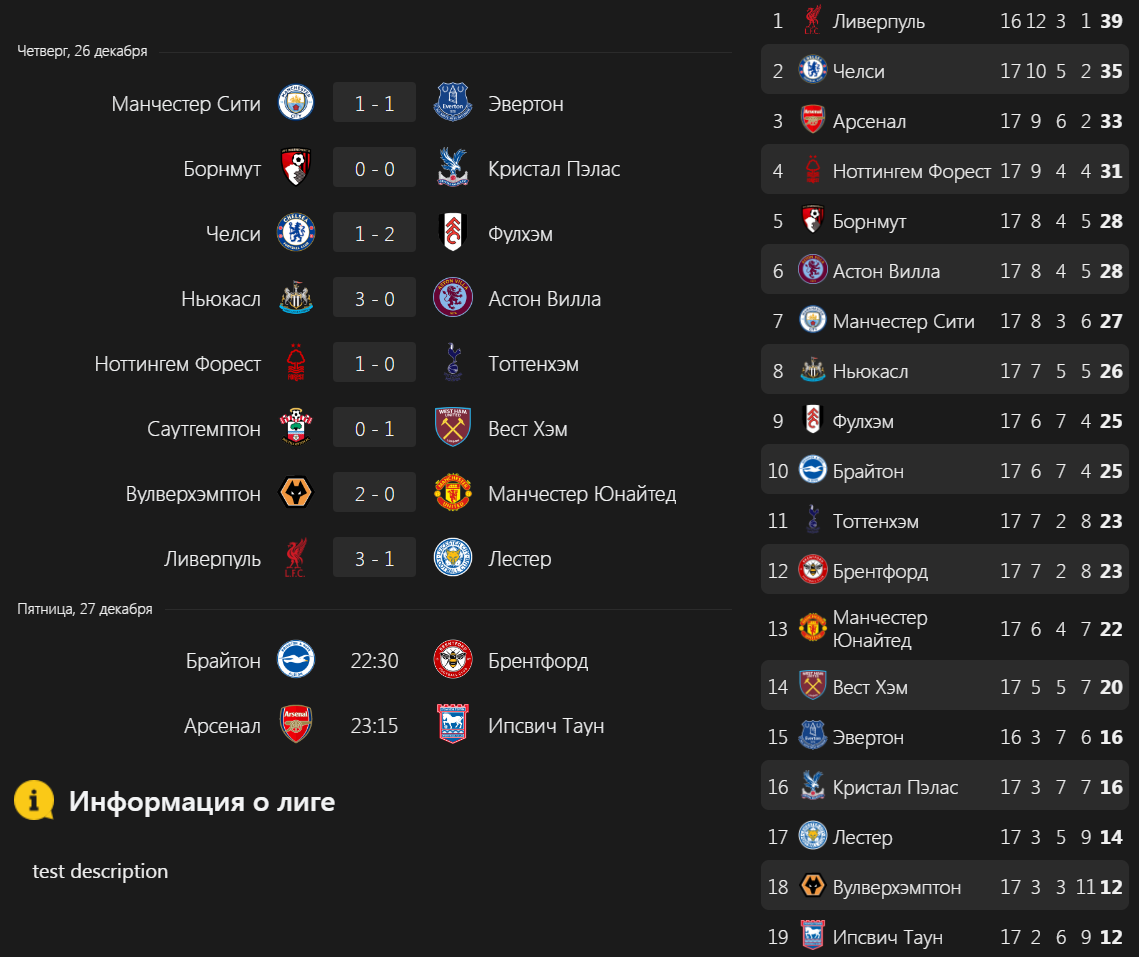Click the Tottenham crest in the match list
The width and height of the screenshot is (1139, 957).
click(x=453, y=363)
